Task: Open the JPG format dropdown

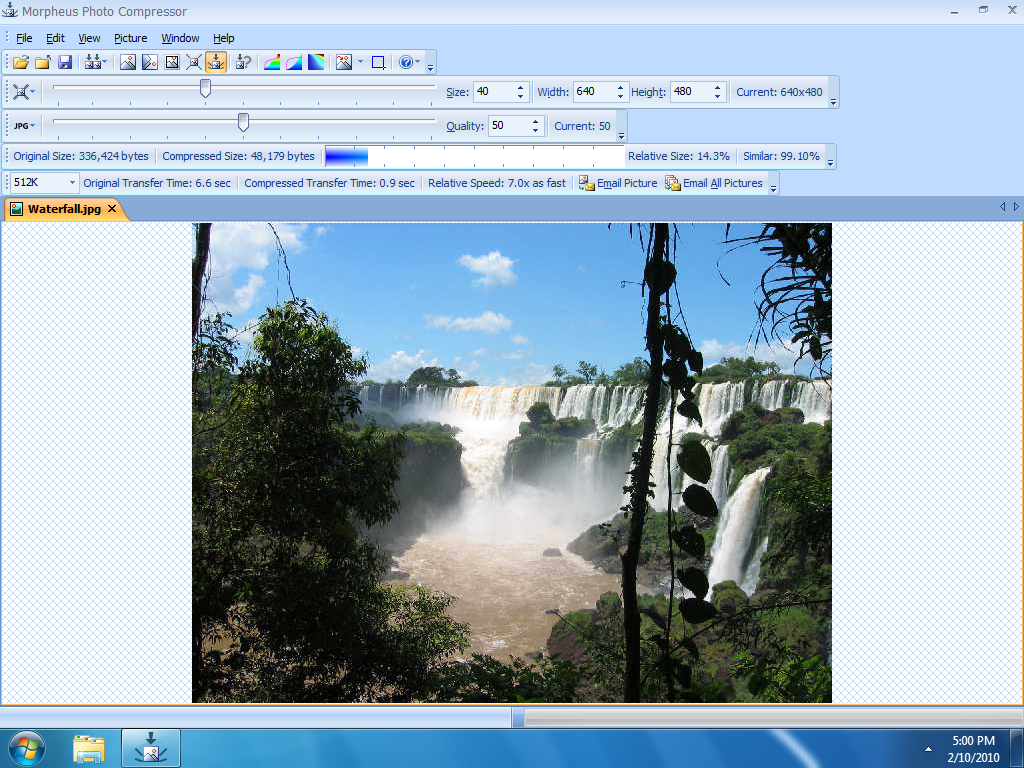Action: (24, 125)
